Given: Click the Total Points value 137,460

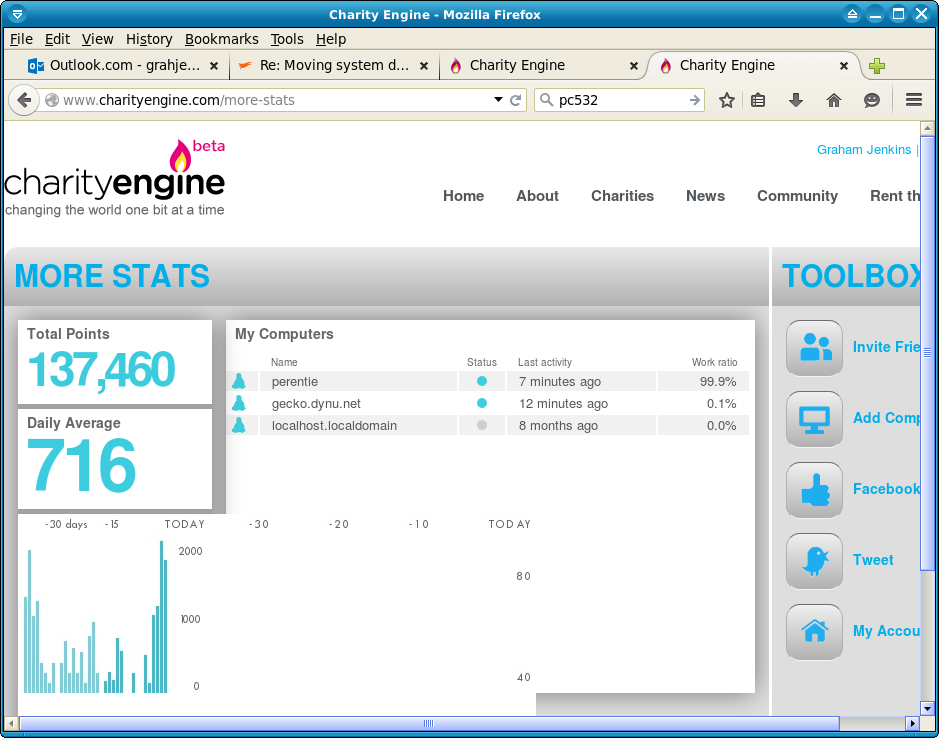Looking at the screenshot, I should coord(101,370).
